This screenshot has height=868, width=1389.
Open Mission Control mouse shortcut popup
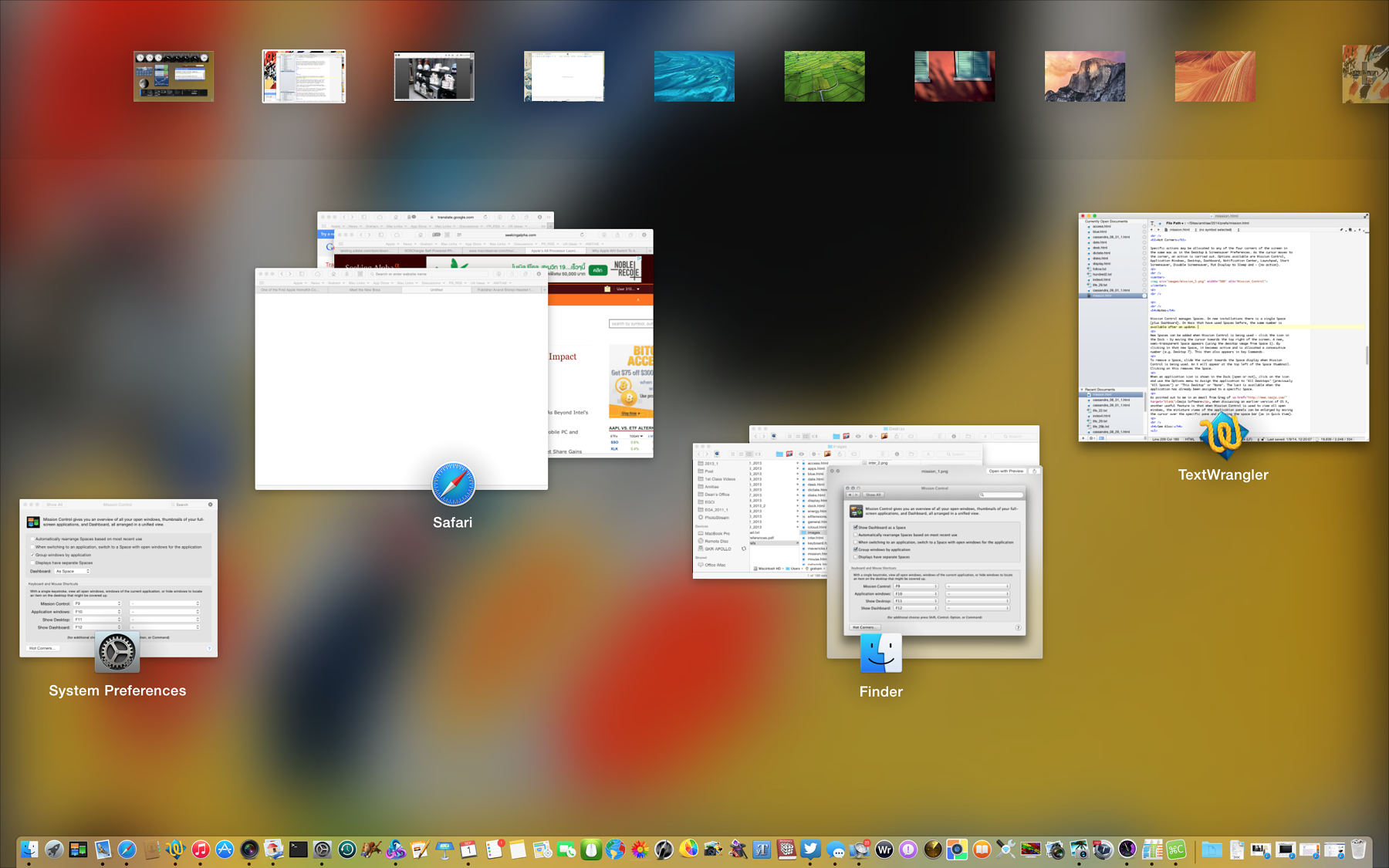click(x=164, y=603)
